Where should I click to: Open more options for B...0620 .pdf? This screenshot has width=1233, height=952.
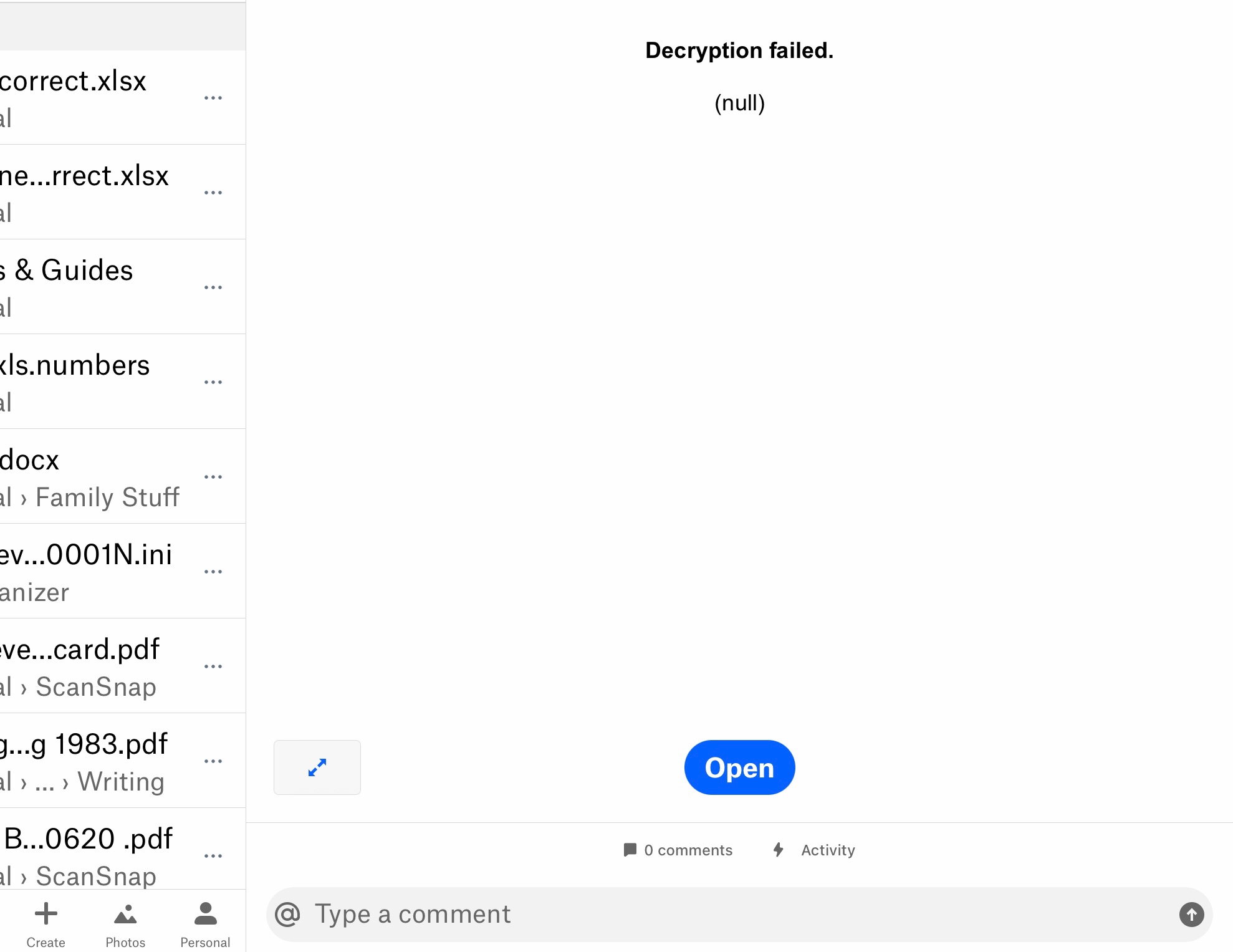(x=213, y=856)
